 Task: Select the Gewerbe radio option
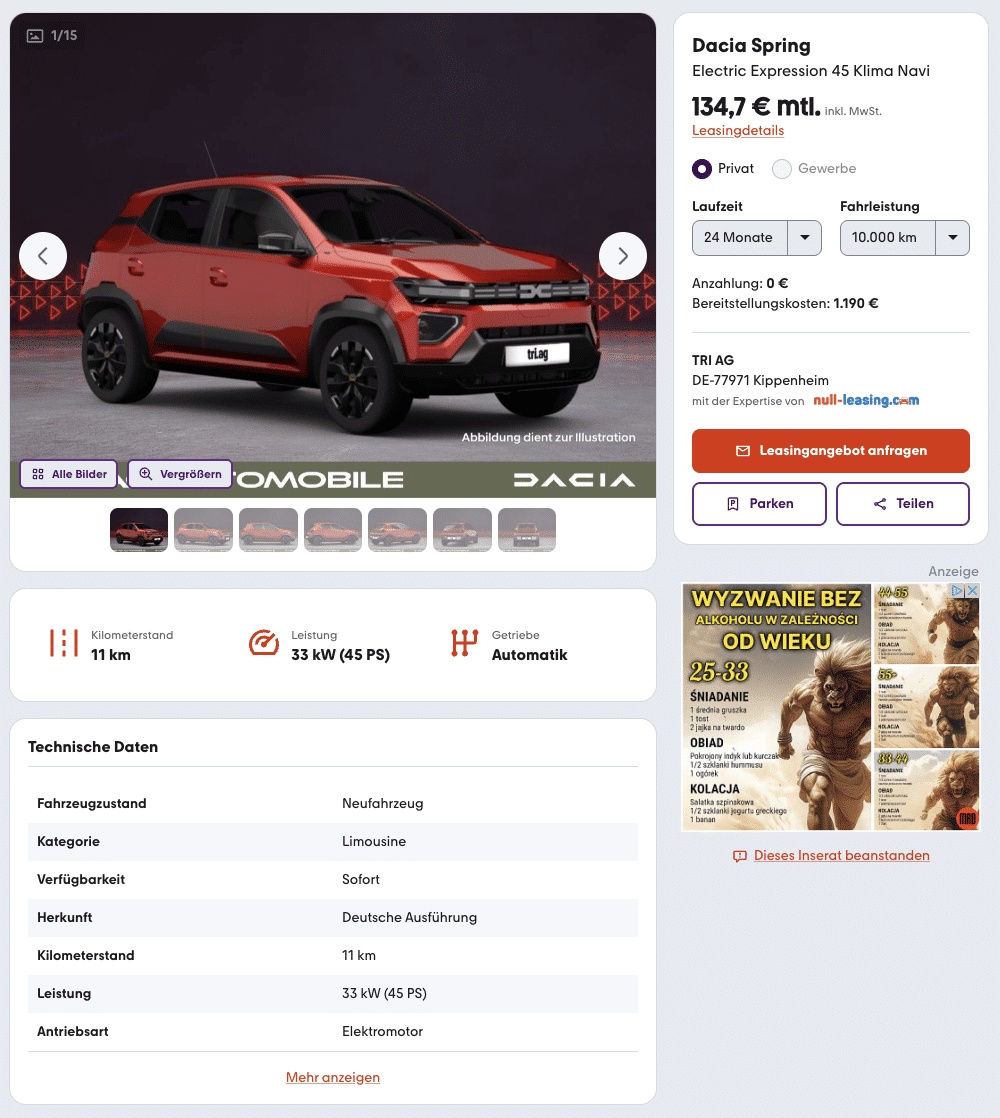coord(782,169)
